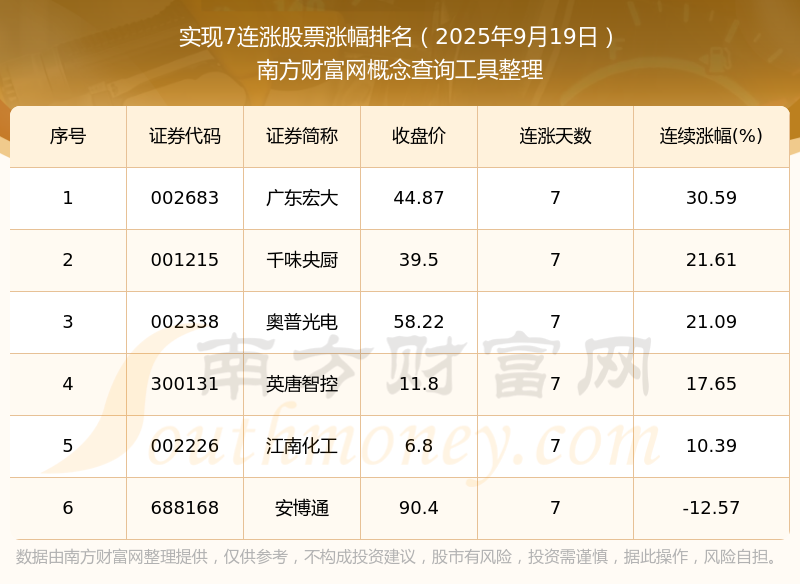The width and height of the screenshot is (800, 584).
Task: Click the column header '证券简称'
Action: pos(302,136)
